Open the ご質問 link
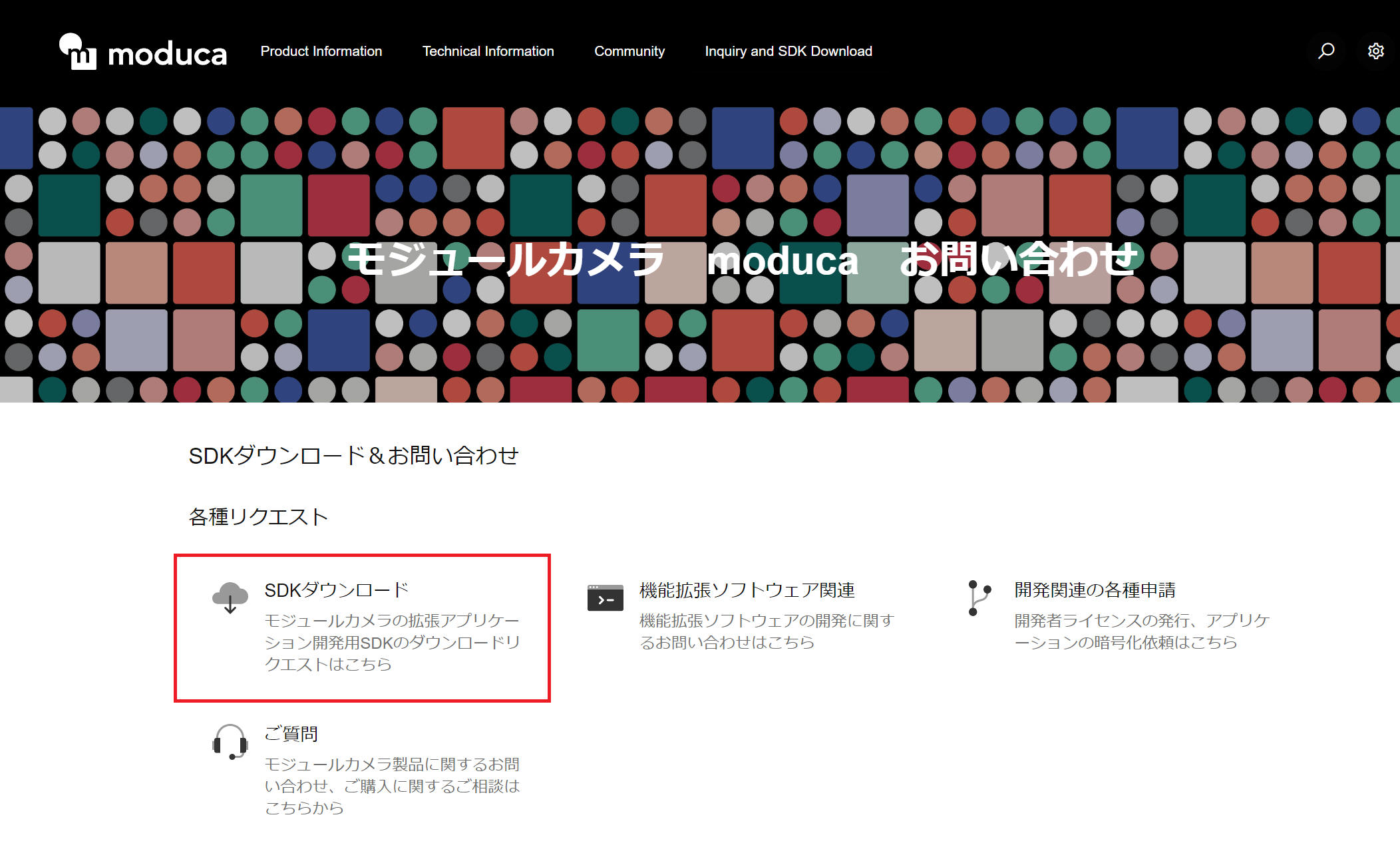The width and height of the screenshot is (1400, 857). [291, 733]
